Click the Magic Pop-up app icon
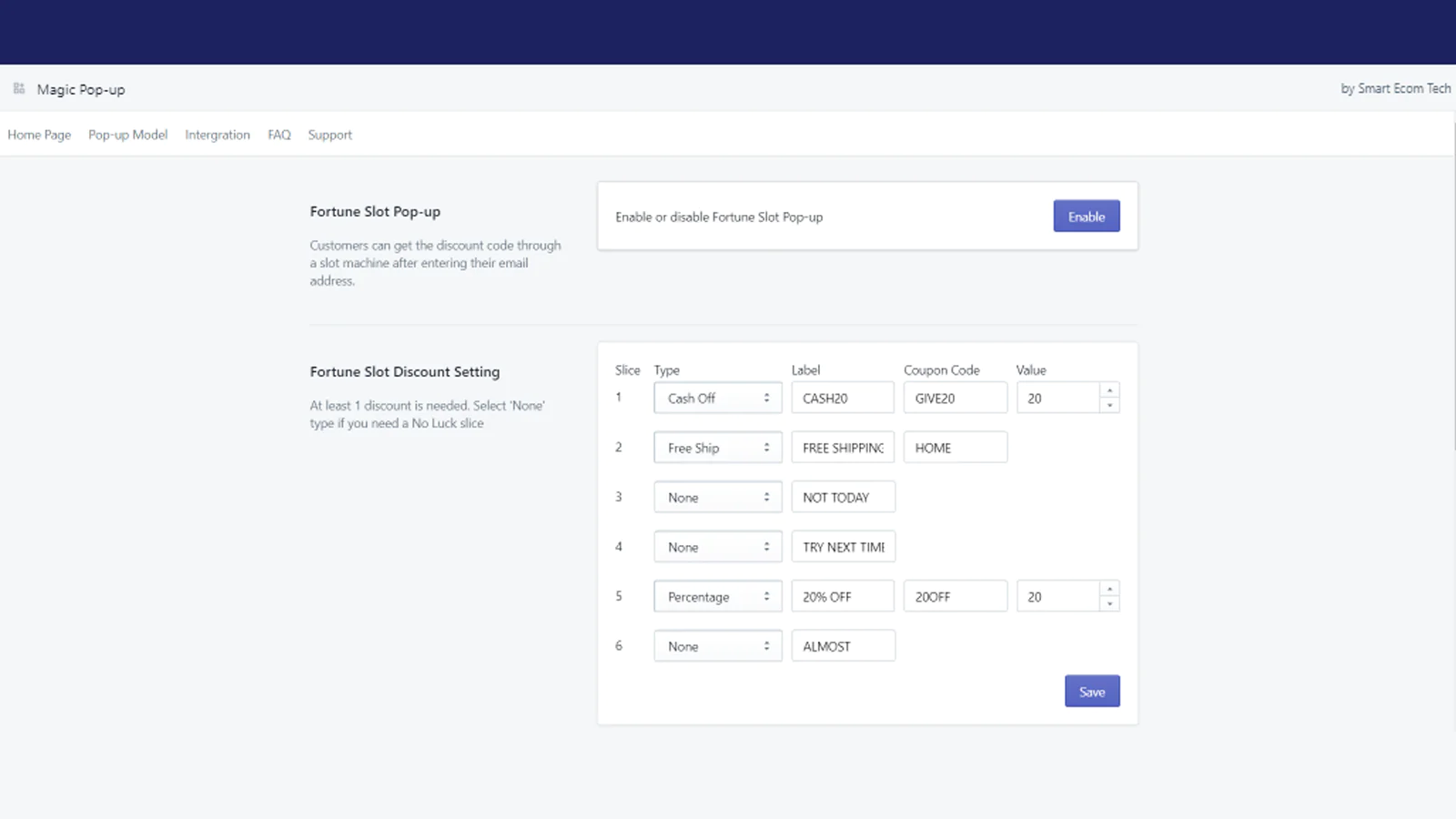1456x819 pixels. pyautogui.click(x=18, y=88)
